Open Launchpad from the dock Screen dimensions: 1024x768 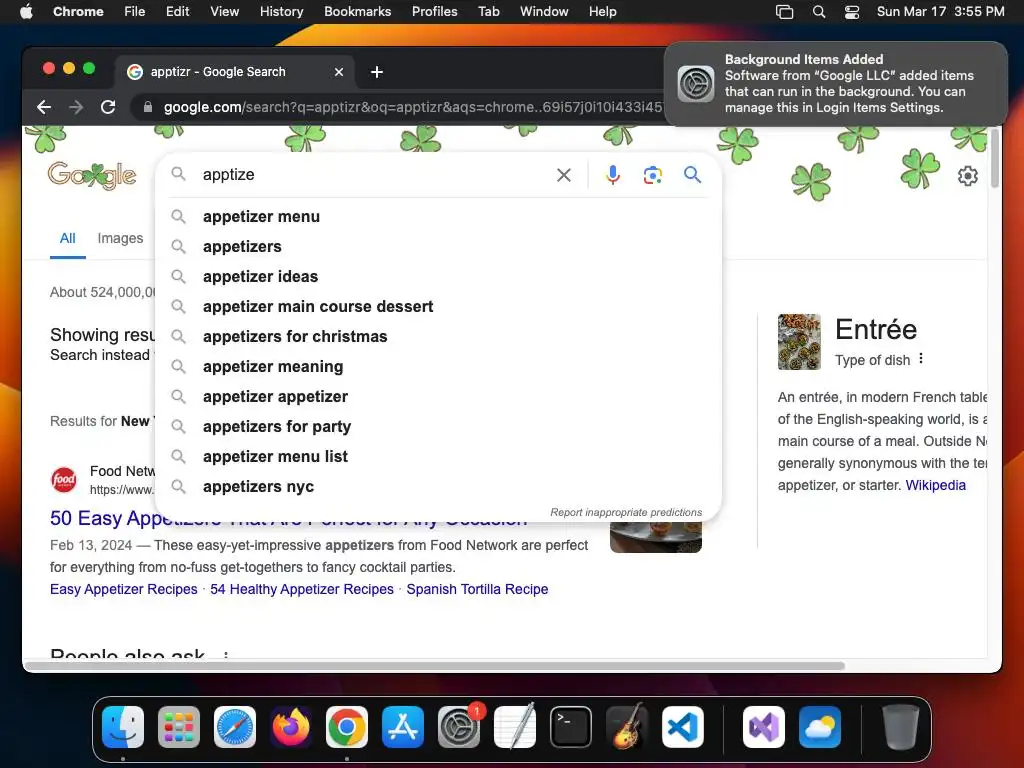click(x=179, y=727)
